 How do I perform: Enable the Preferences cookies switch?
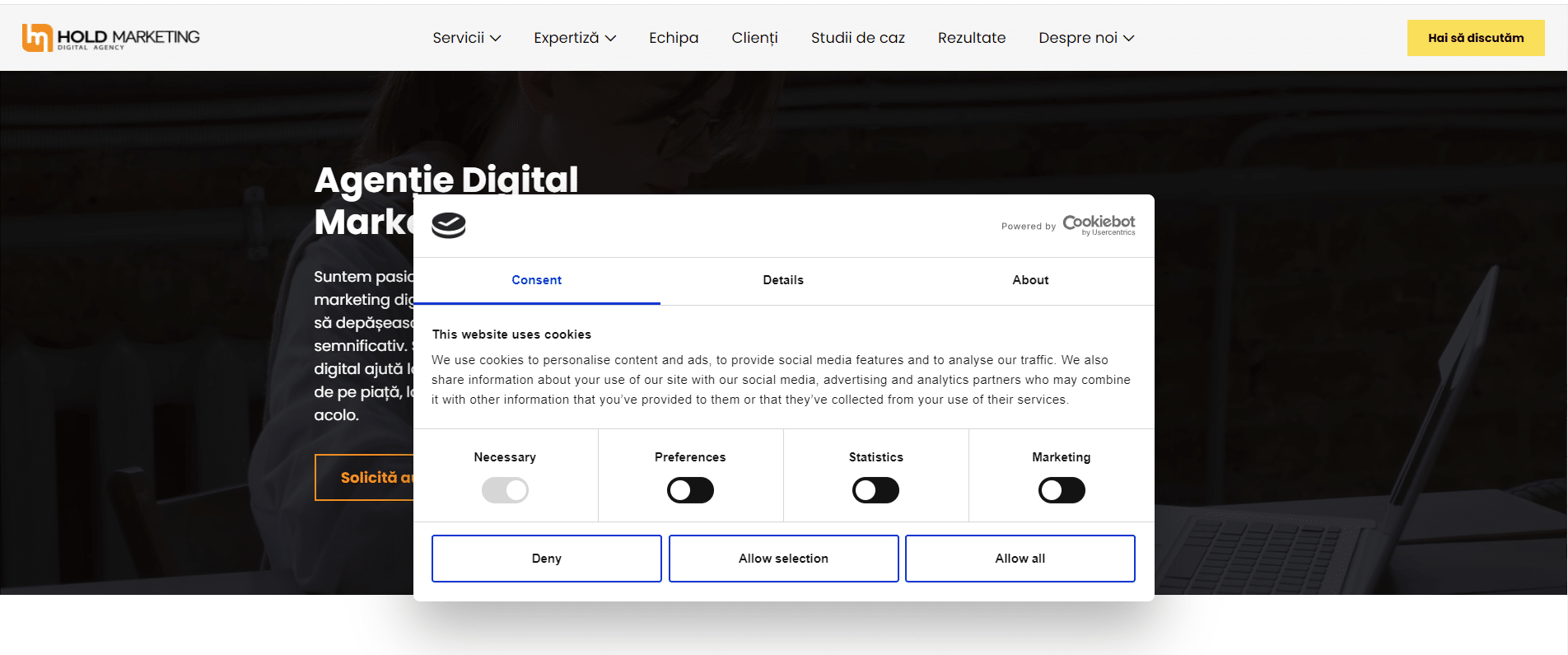click(690, 490)
